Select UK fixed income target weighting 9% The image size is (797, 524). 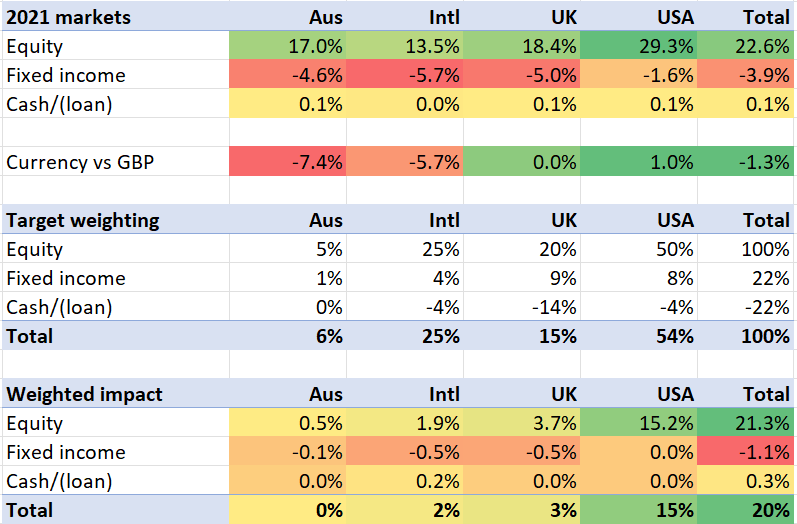click(x=522, y=278)
